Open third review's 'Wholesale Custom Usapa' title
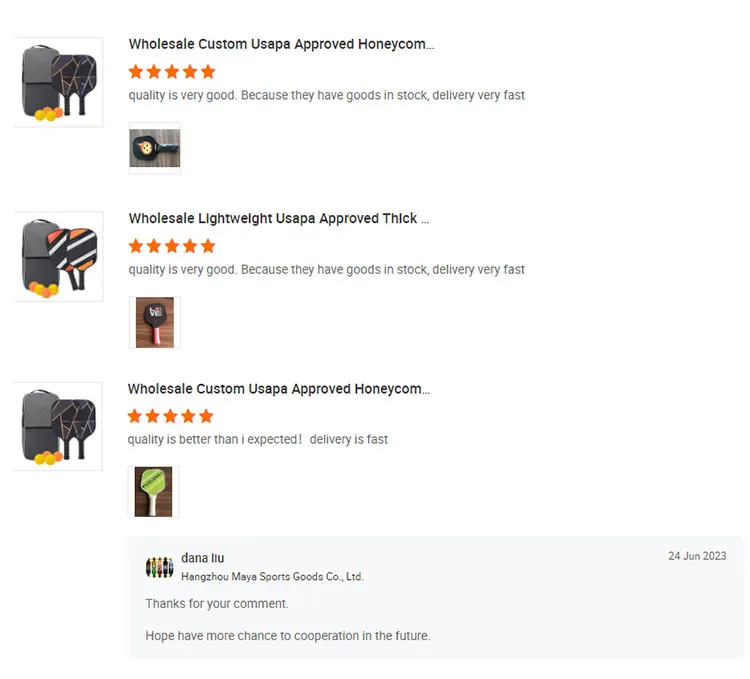Image resolution: width=750 pixels, height=679 pixels. (279, 389)
